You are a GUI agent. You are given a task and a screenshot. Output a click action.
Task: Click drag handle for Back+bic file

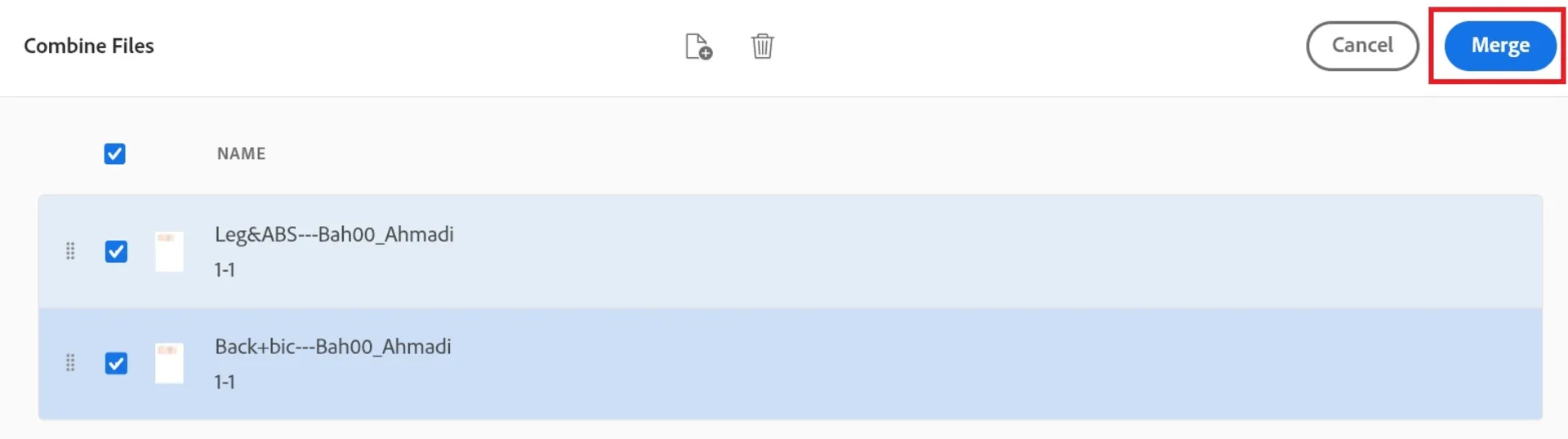pos(70,363)
